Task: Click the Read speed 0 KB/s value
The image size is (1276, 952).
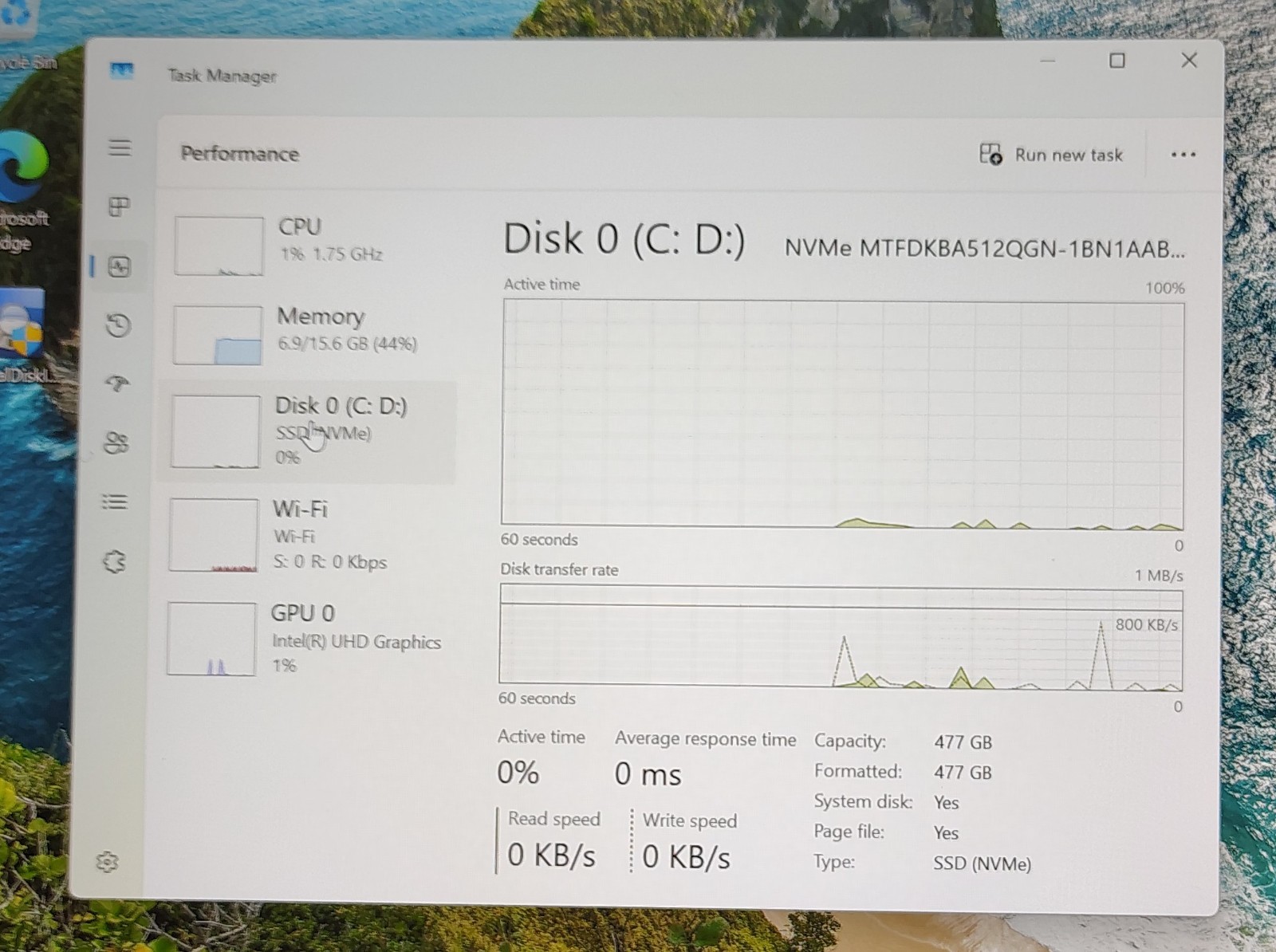Action: (x=552, y=856)
